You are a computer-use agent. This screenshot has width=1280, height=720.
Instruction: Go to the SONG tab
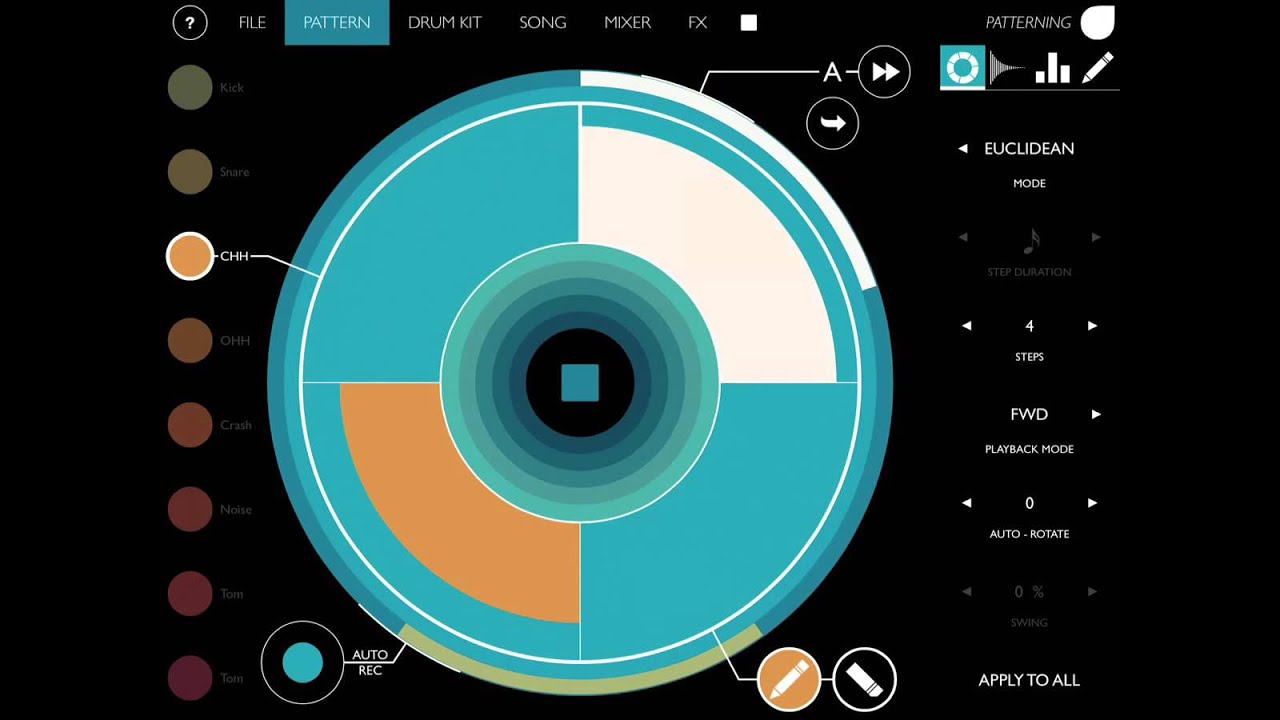pyautogui.click(x=543, y=22)
